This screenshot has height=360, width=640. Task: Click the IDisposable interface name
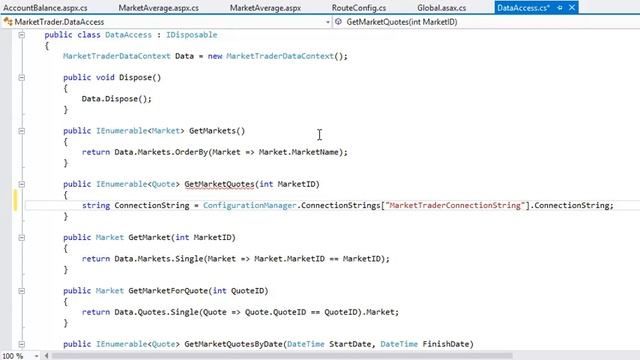point(191,35)
